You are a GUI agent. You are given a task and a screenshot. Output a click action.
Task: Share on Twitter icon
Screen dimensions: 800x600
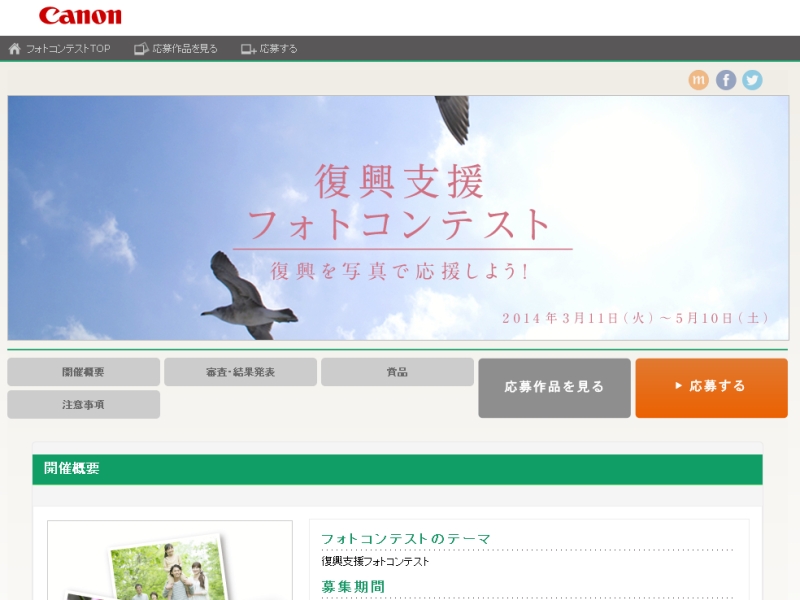752,80
